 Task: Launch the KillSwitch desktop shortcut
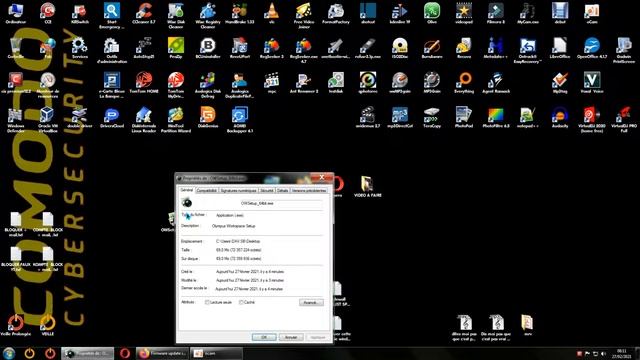(80, 13)
